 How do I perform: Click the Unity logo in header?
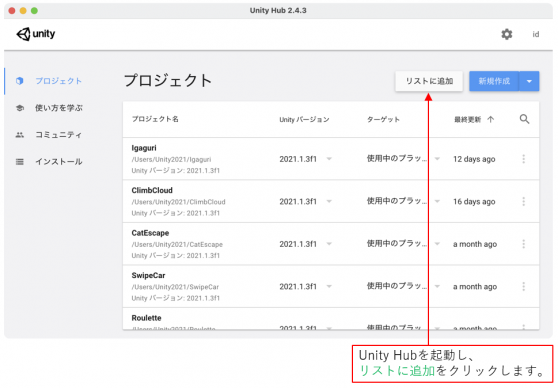(36, 34)
